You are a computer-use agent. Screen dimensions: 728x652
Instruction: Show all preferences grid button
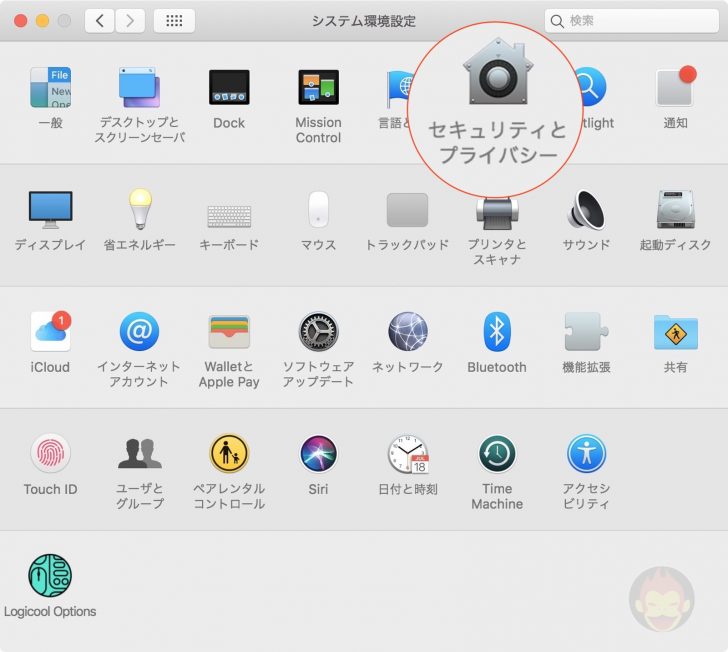pyautogui.click(x=174, y=21)
